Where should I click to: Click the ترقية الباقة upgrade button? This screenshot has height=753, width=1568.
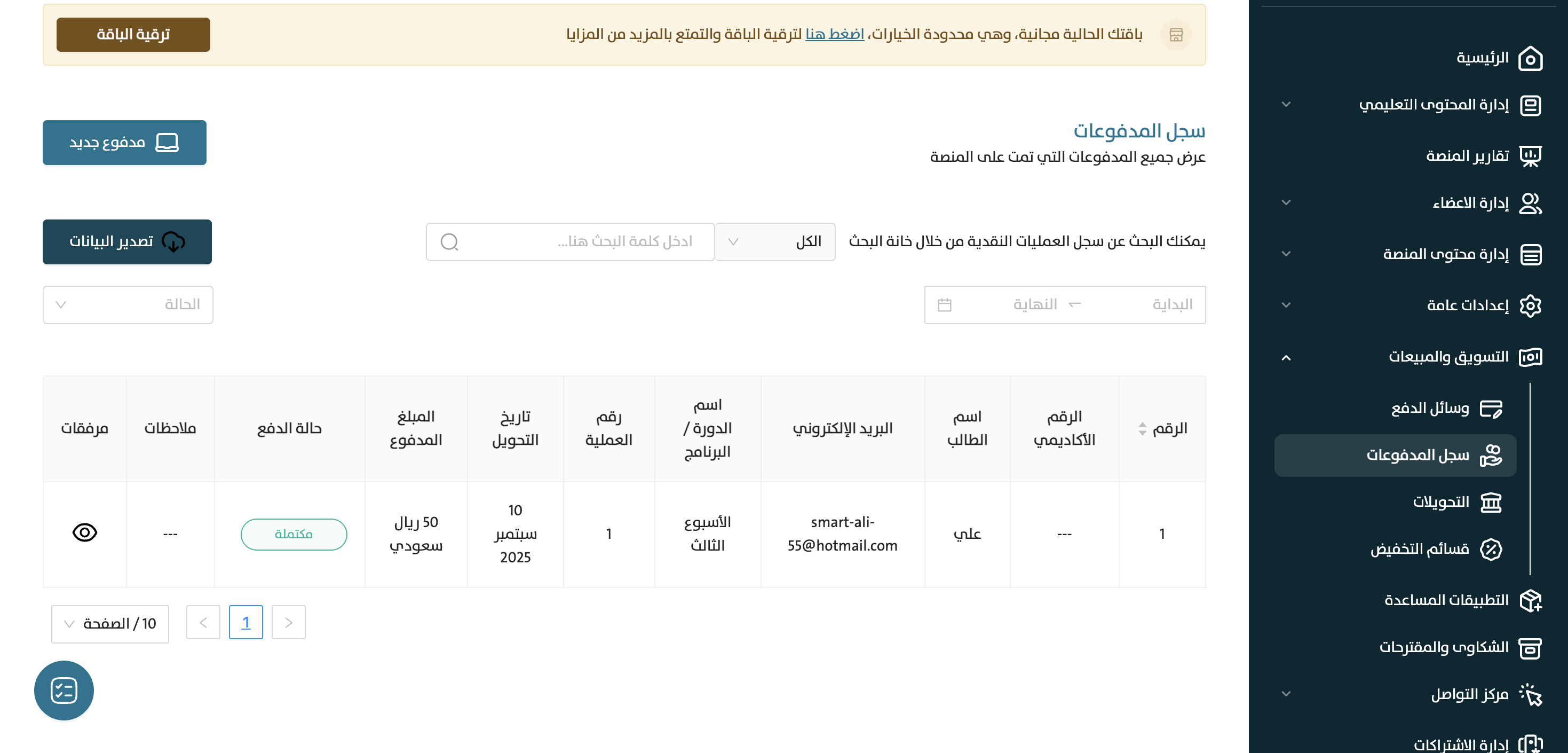pos(133,35)
